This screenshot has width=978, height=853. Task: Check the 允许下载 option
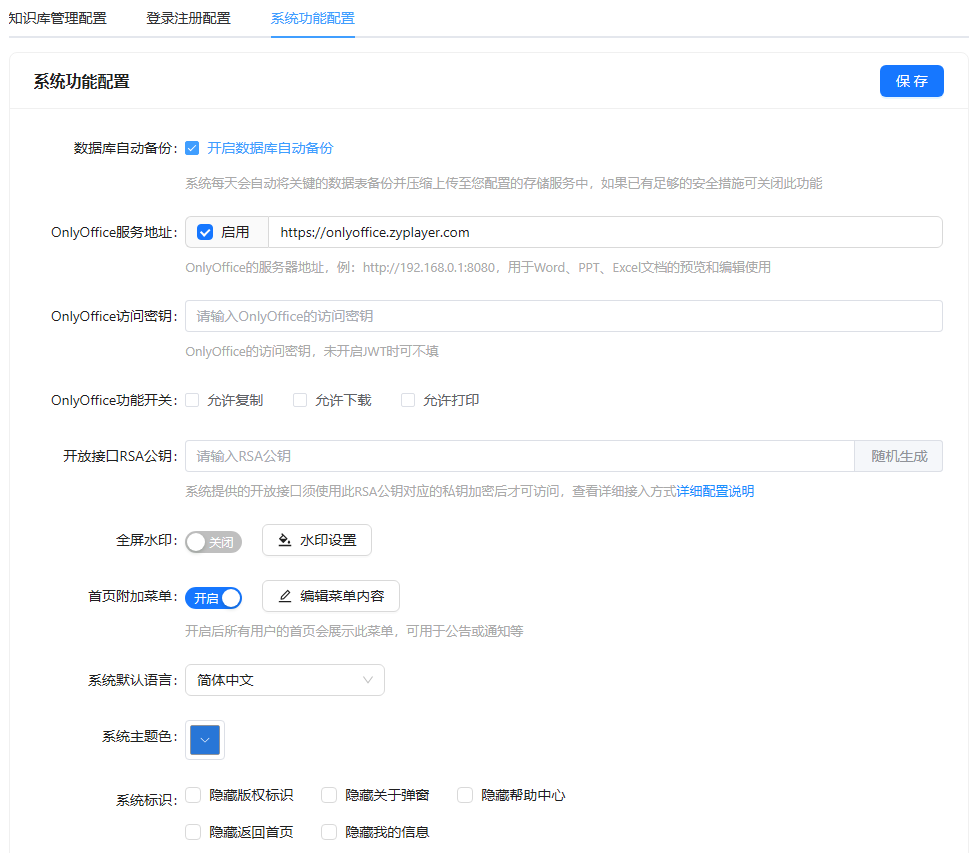300,400
